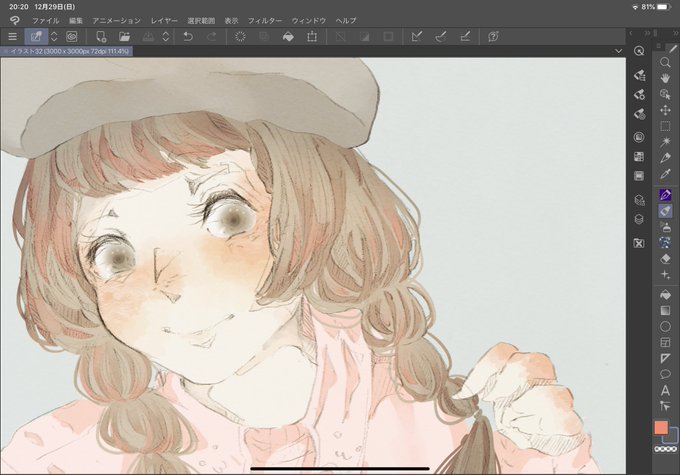Select the Zoom magnifier tool
680x475 pixels.
coord(665,63)
